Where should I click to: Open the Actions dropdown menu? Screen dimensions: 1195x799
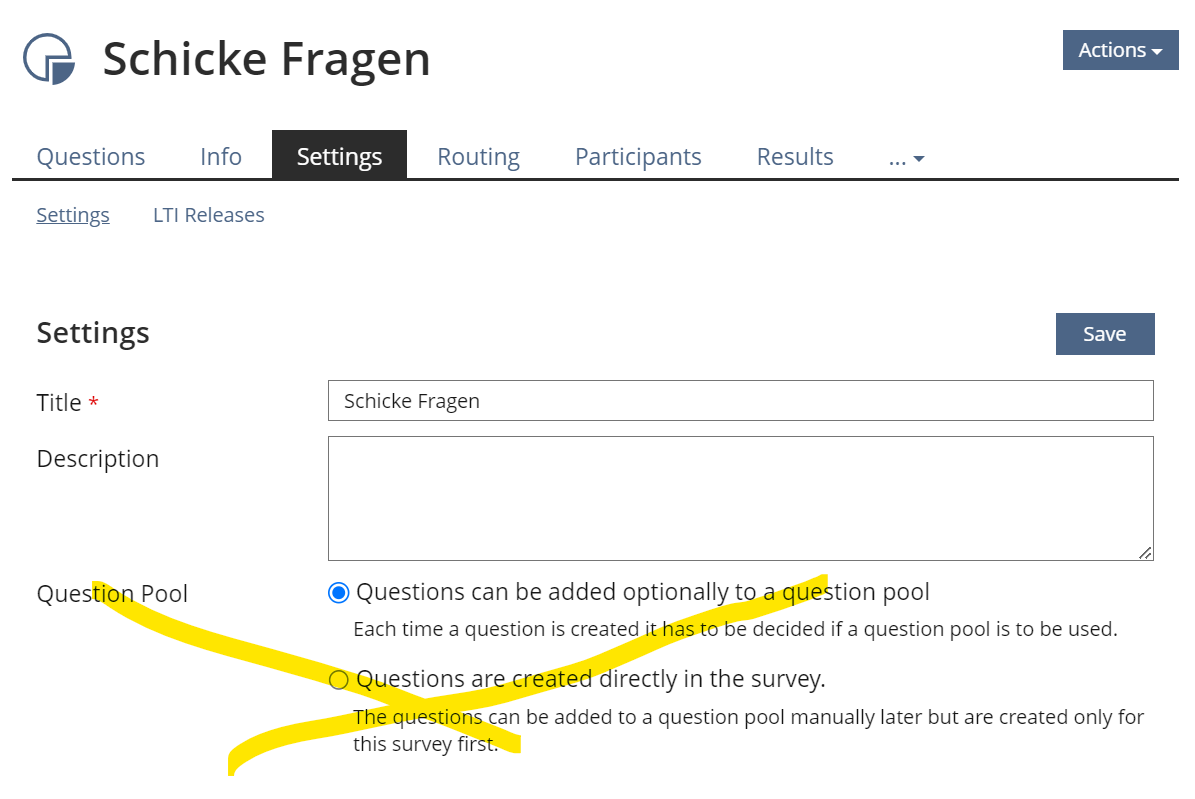pos(1120,50)
